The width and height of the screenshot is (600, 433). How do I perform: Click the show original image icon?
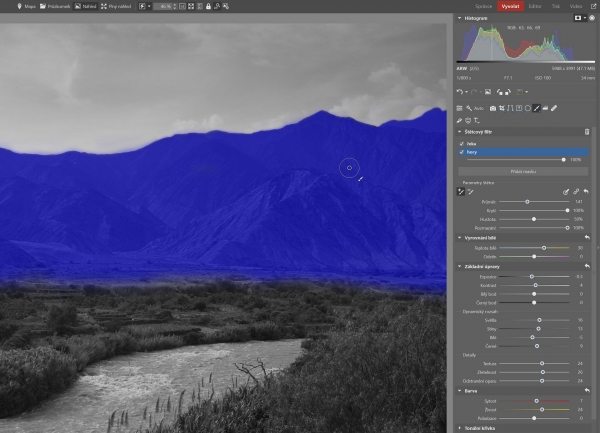(x=488, y=92)
